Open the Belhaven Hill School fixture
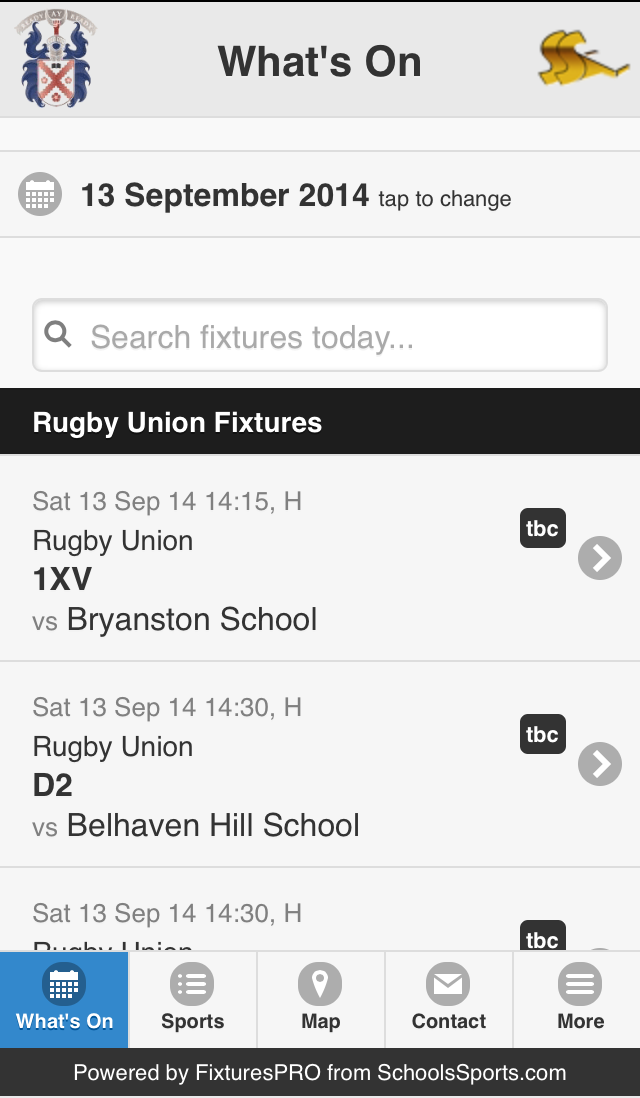640x1098 pixels. tap(213, 826)
